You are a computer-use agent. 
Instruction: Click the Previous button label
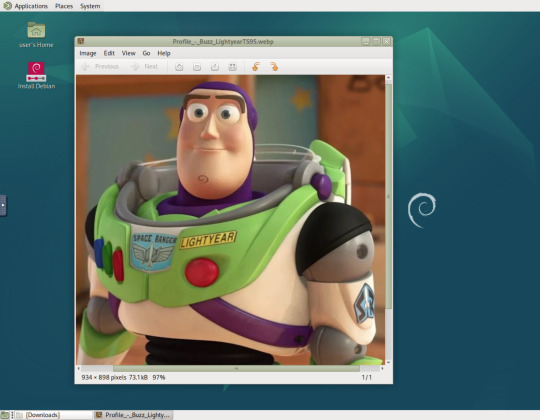pyautogui.click(x=107, y=66)
